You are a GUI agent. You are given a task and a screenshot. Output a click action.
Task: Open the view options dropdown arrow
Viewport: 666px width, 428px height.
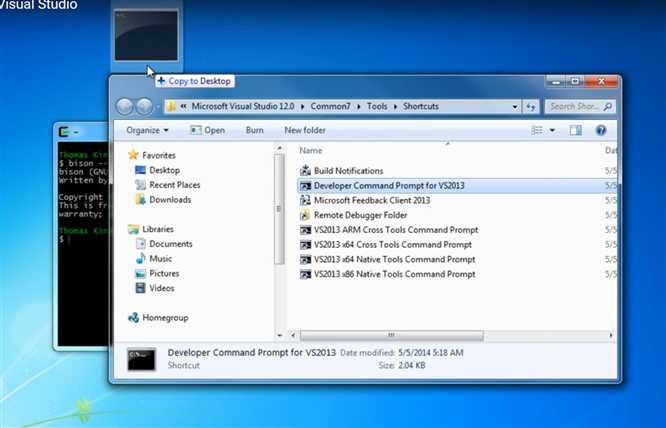point(552,130)
